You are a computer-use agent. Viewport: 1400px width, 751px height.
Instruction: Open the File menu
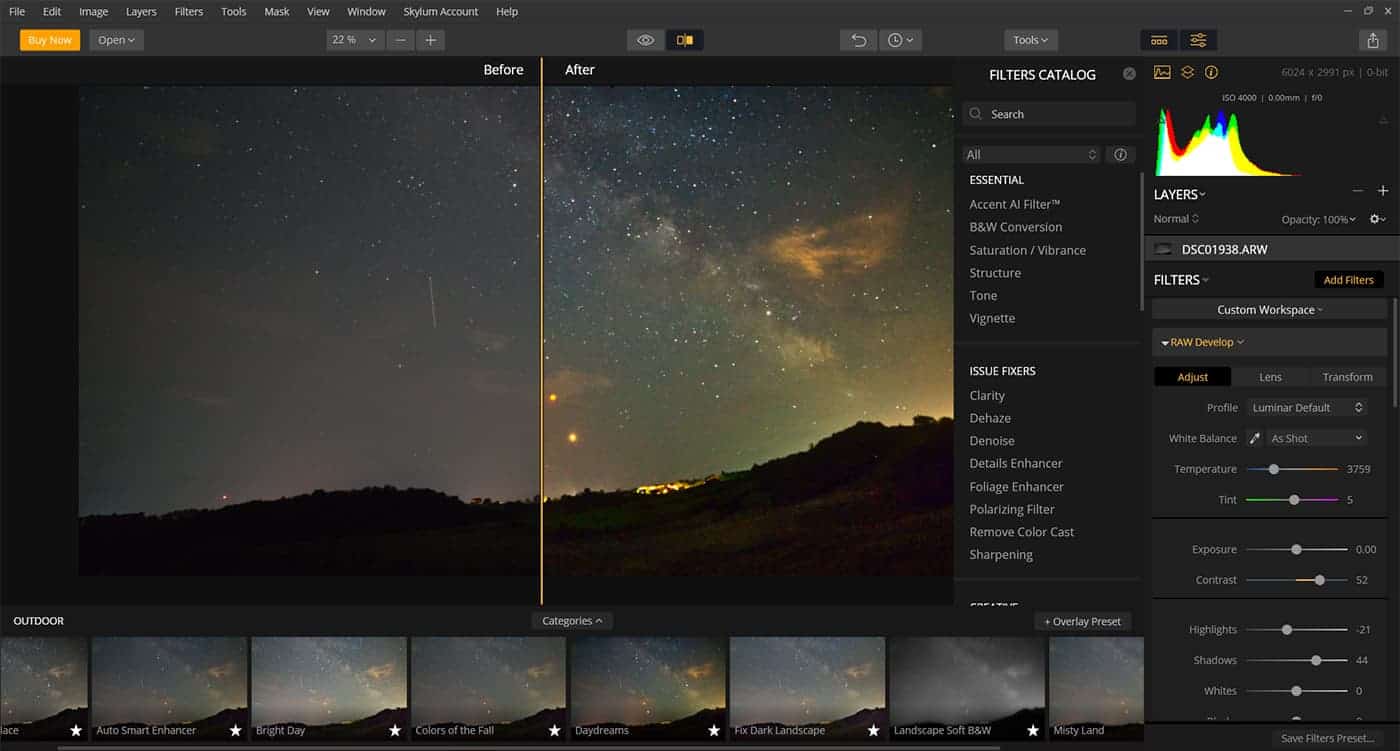point(17,11)
